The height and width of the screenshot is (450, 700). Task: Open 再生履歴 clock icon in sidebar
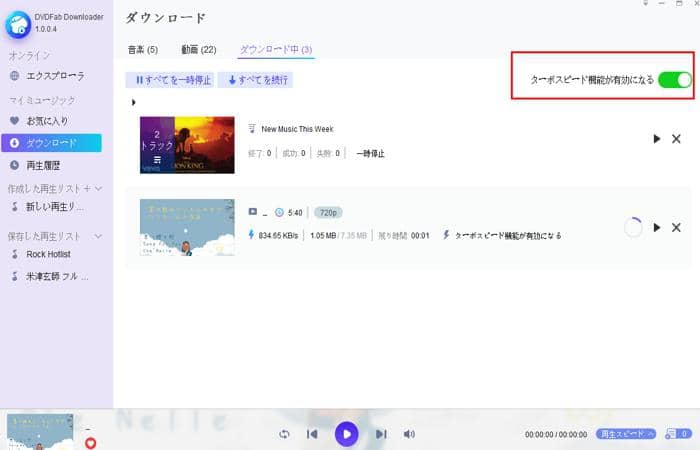14,165
